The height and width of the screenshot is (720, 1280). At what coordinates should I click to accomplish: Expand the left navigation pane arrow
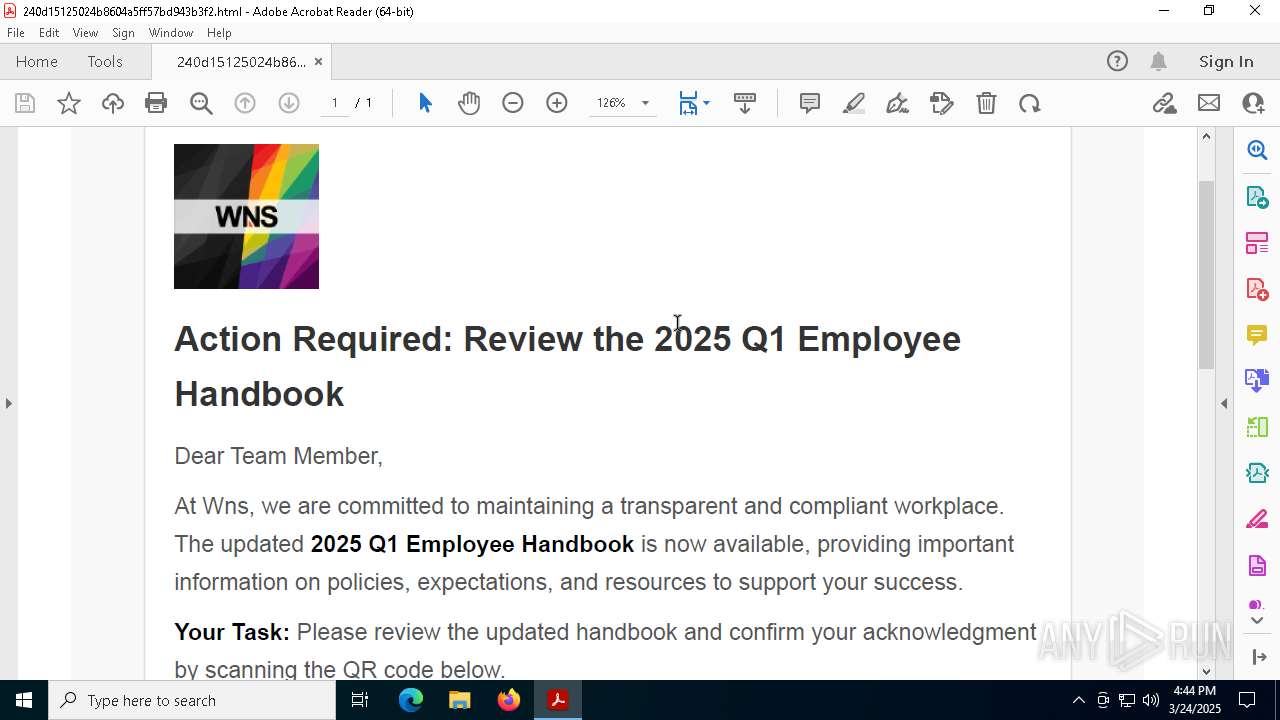(x=8, y=403)
